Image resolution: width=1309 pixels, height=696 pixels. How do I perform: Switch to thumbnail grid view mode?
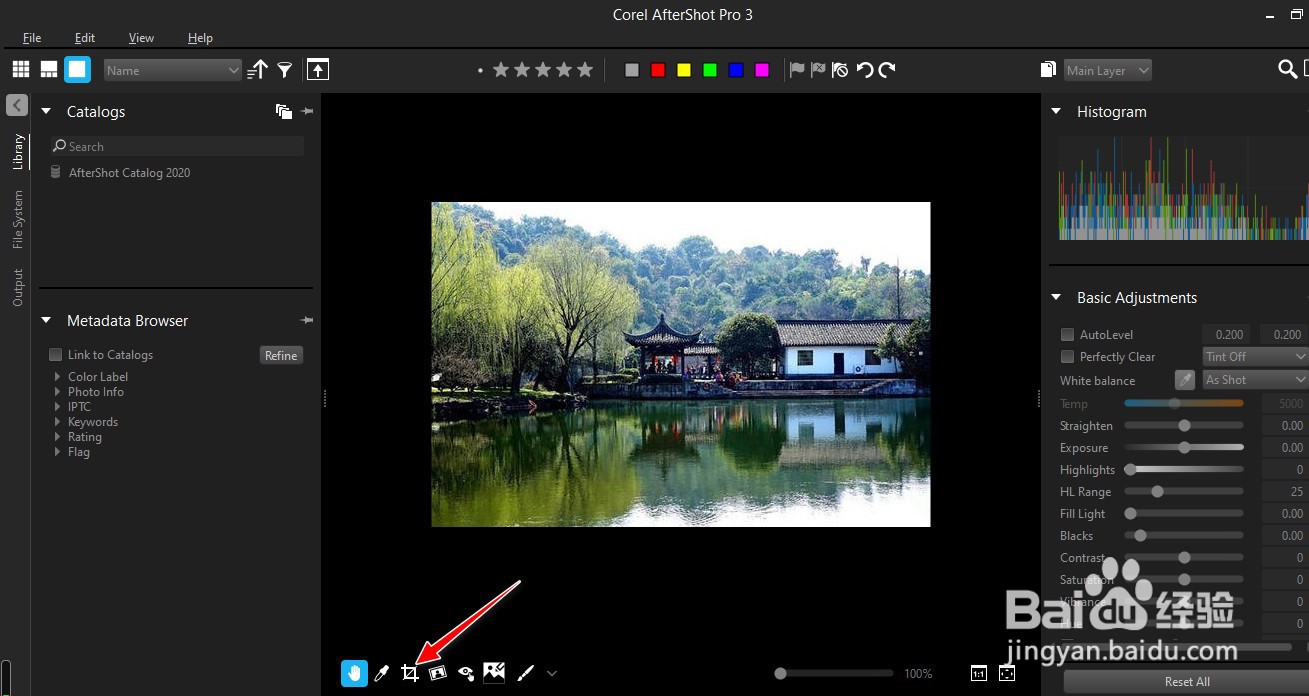[20, 68]
